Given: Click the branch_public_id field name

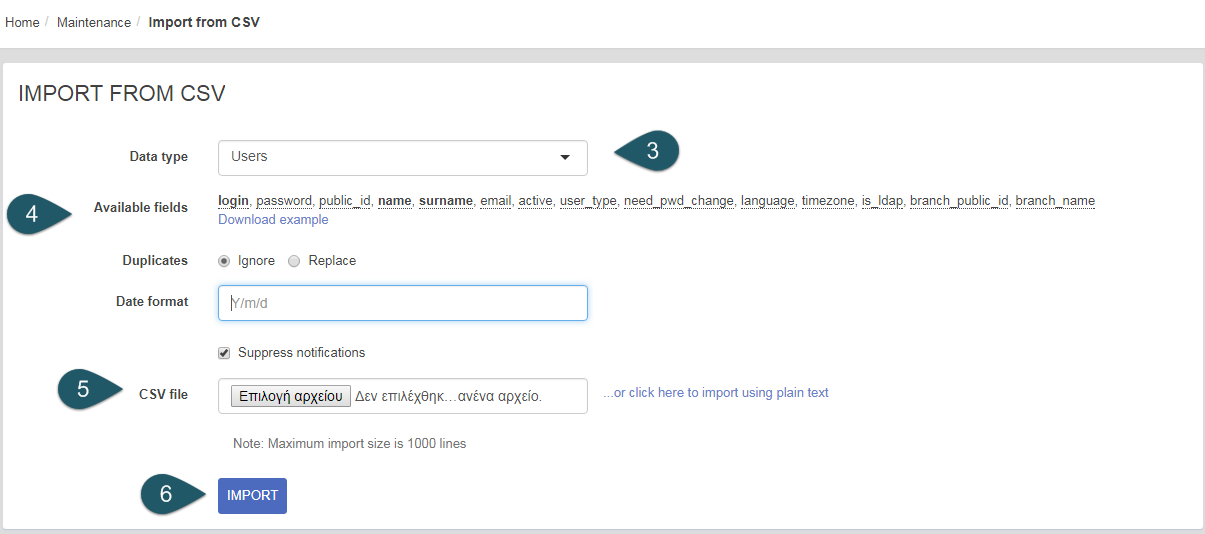Looking at the screenshot, I should 959,201.
